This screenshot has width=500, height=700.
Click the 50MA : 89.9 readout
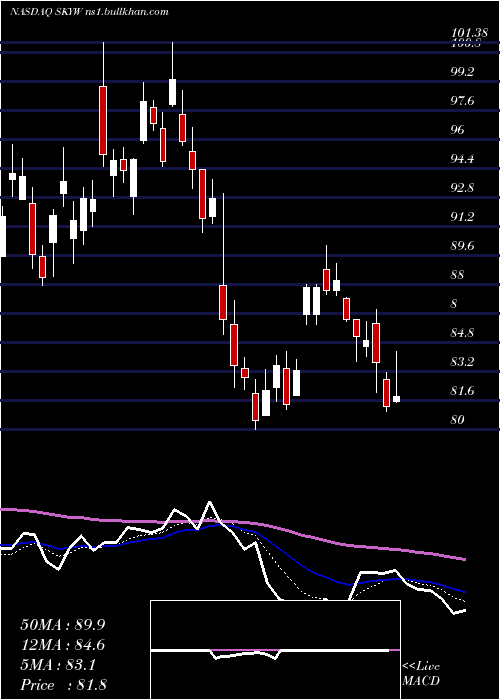point(63,625)
